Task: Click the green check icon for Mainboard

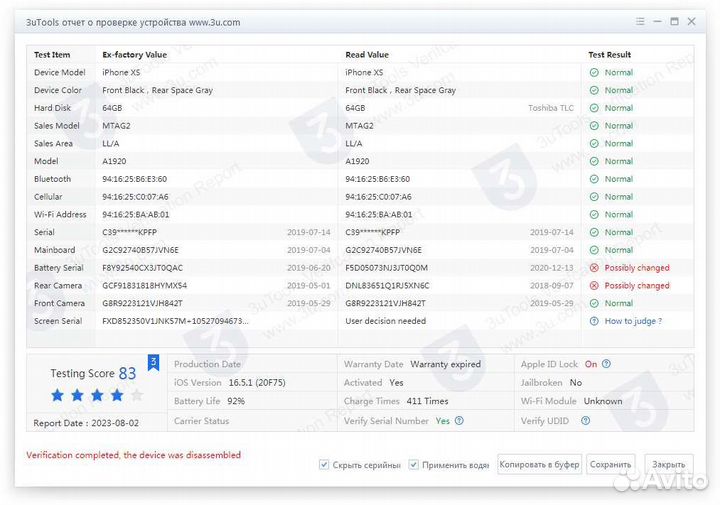Action: pyautogui.click(x=594, y=250)
